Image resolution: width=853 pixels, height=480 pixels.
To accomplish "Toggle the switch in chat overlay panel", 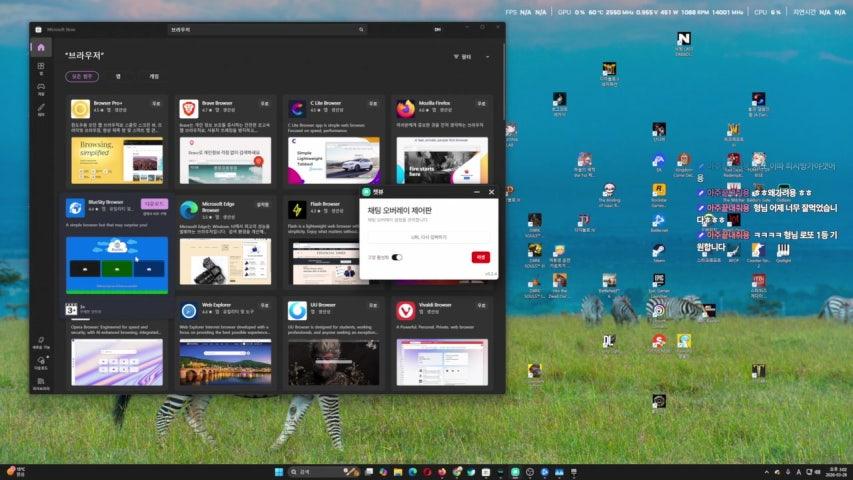I will pyautogui.click(x=397, y=257).
